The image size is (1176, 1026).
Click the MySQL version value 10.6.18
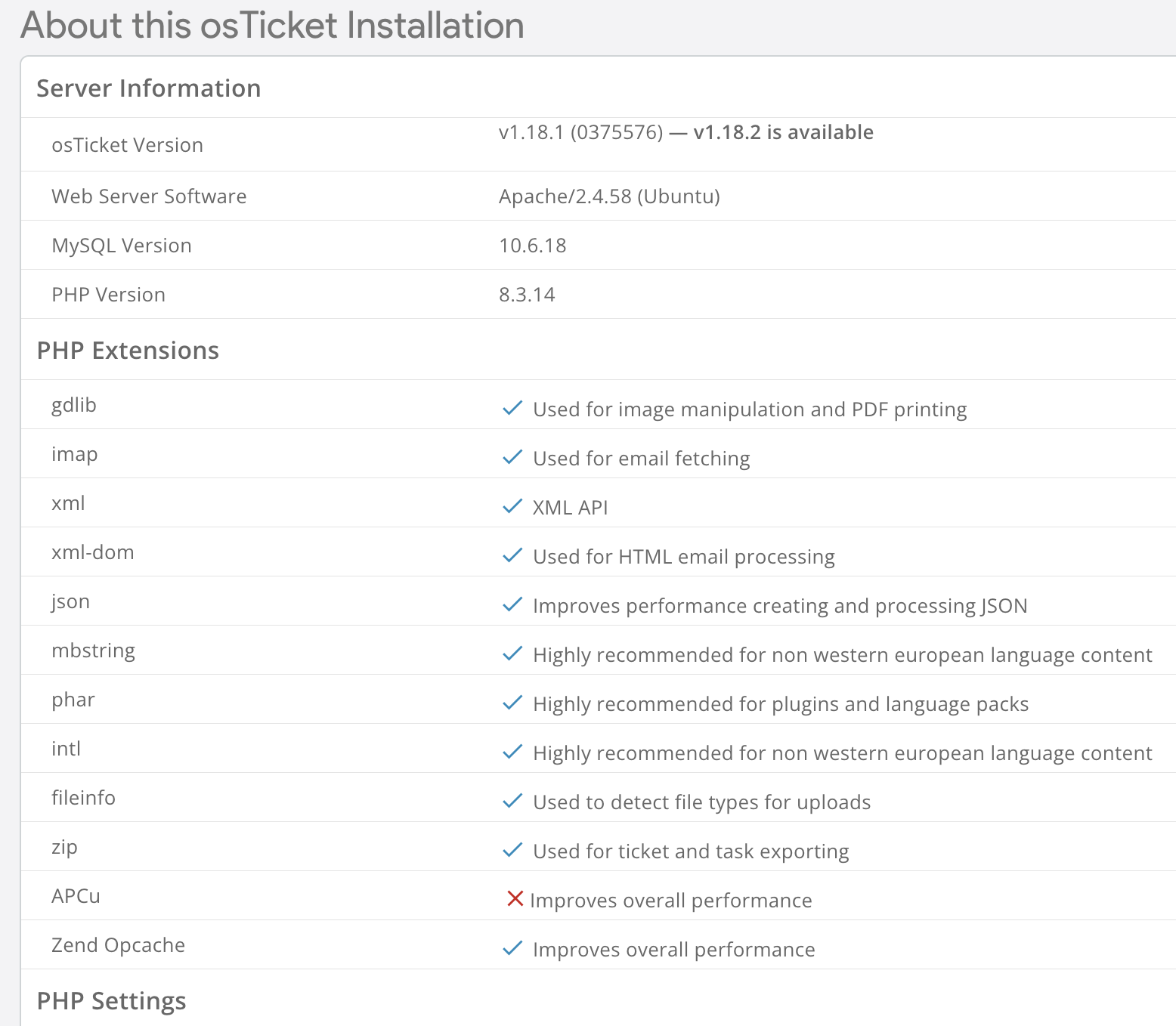(x=532, y=246)
